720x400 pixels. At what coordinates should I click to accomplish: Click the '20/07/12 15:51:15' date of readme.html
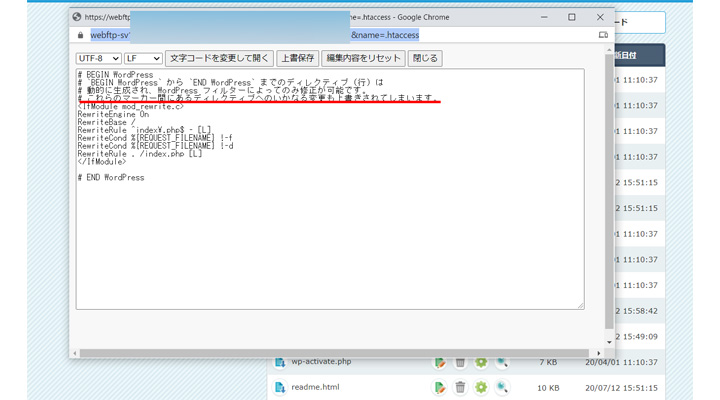click(621, 388)
